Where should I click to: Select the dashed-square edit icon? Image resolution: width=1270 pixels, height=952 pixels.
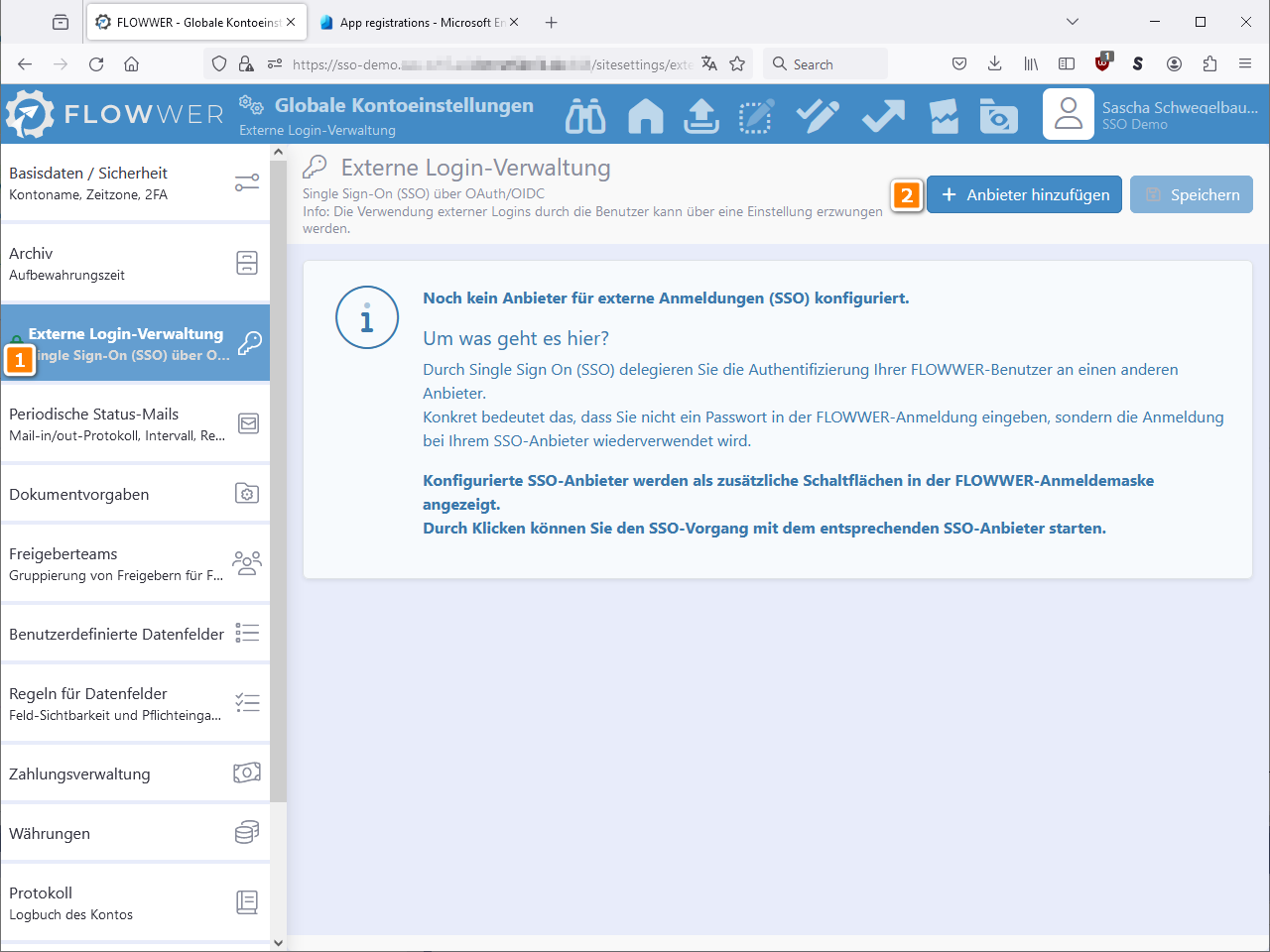click(x=756, y=116)
